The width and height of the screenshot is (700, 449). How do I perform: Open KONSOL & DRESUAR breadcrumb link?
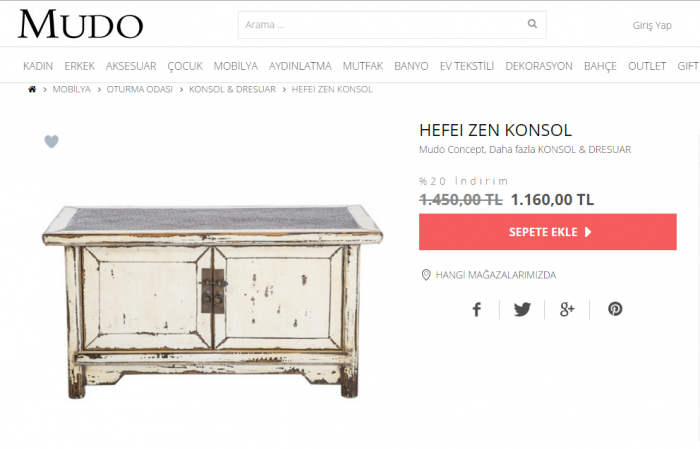point(232,89)
